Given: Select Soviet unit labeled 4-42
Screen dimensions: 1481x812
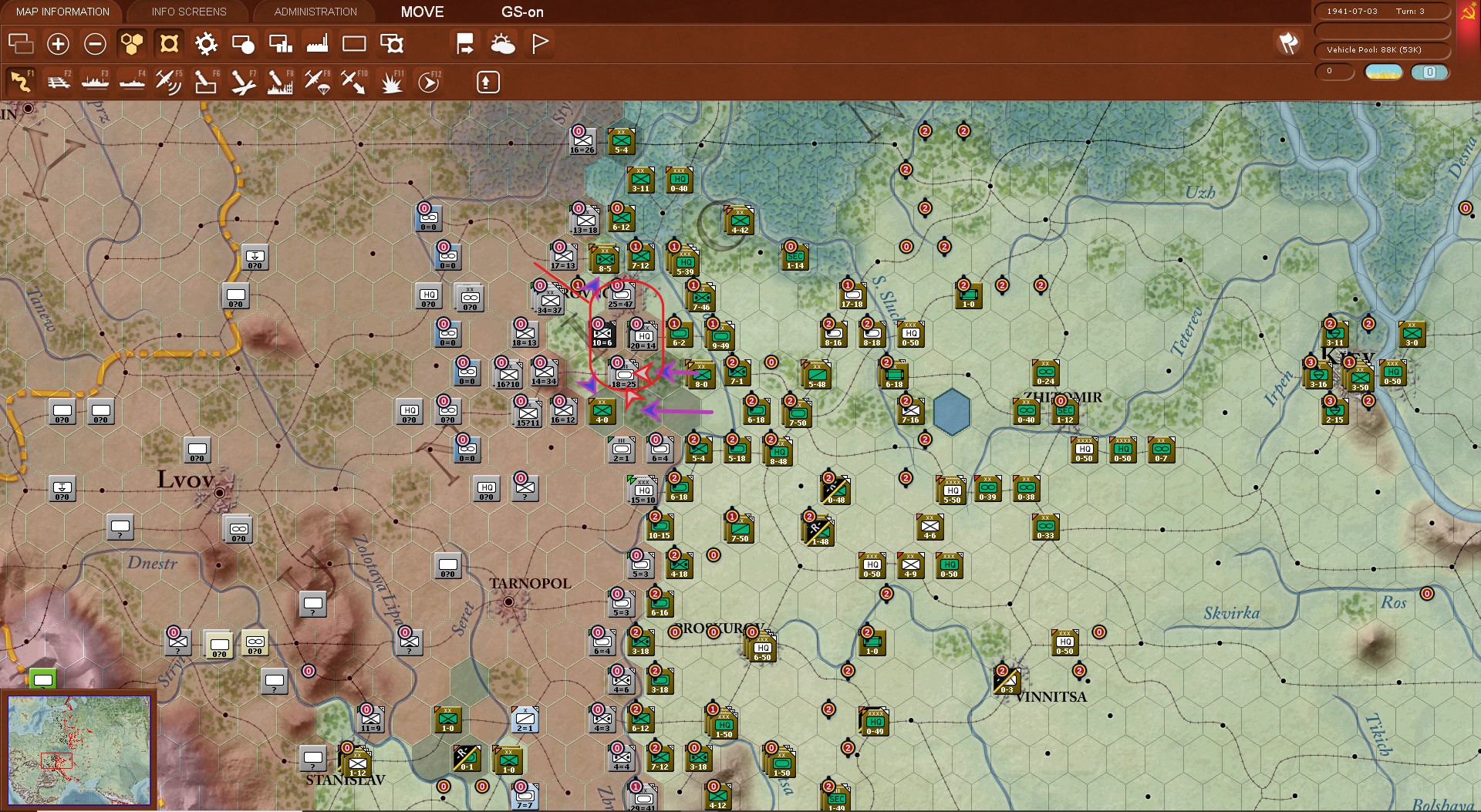Looking at the screenshot, I should [740, 221].
